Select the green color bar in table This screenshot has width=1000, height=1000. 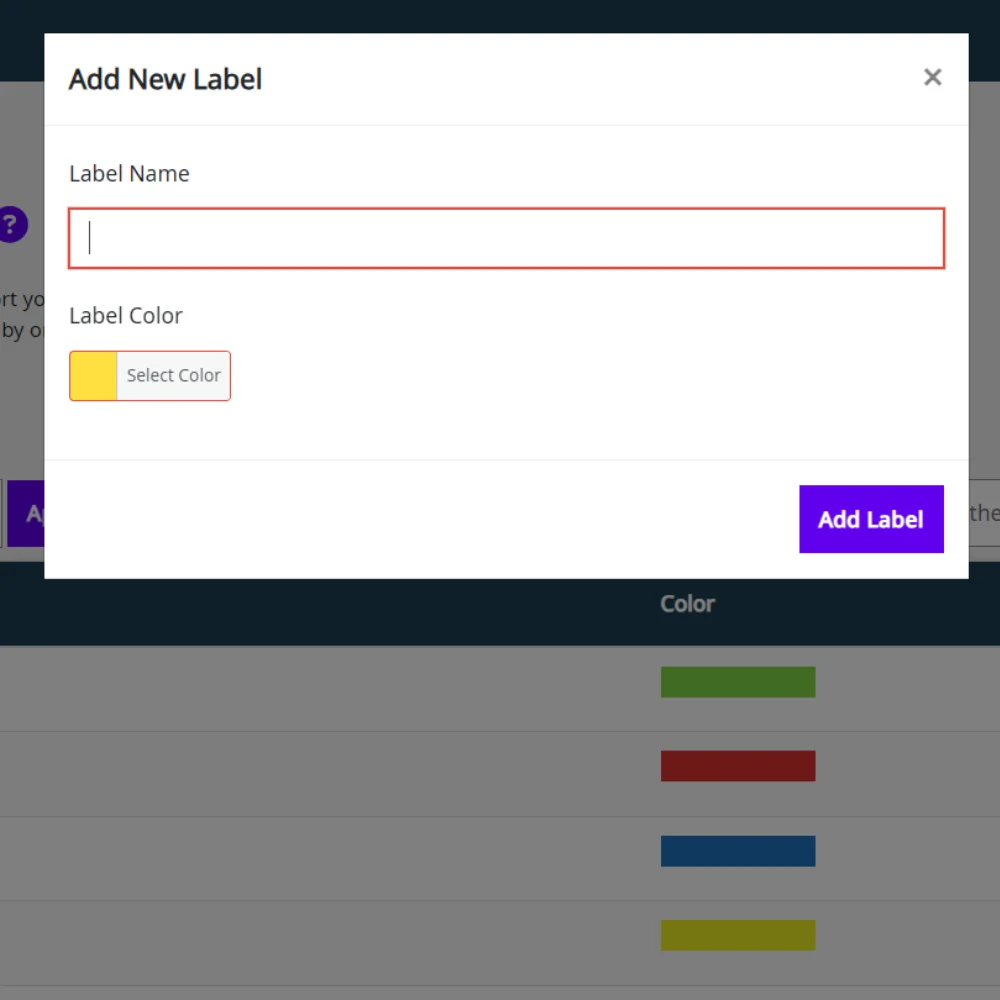(x=737, y=682)
